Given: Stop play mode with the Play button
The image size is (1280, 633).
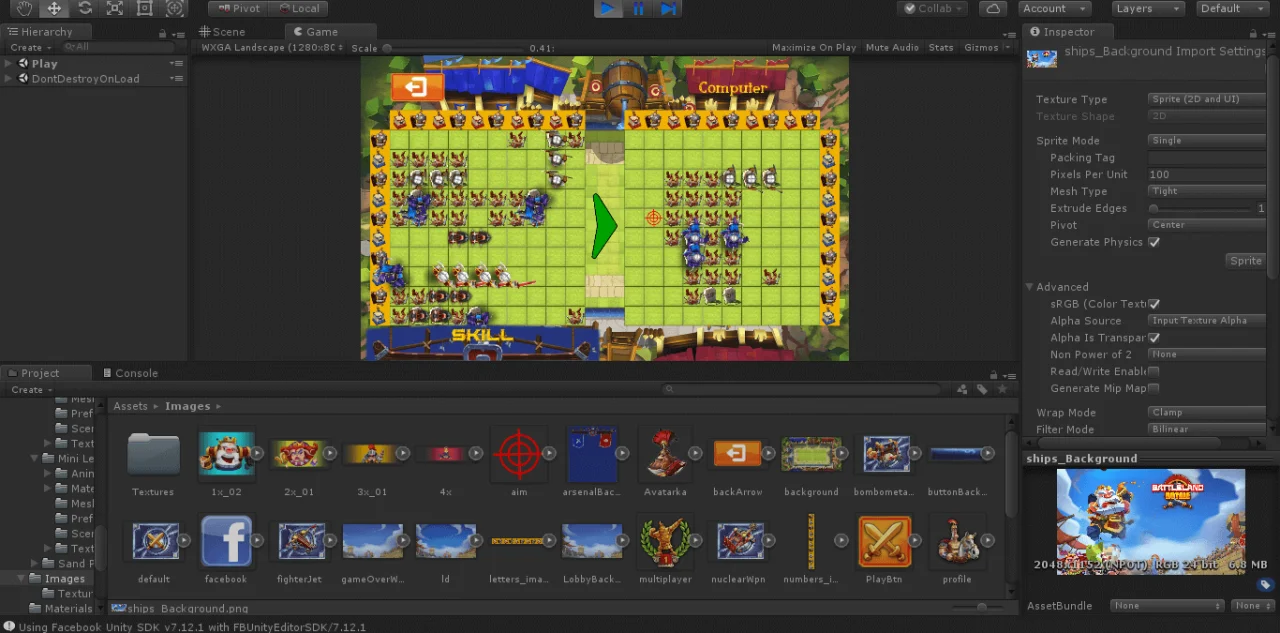Looking at the screenshot, I should [x=608, y=8].
